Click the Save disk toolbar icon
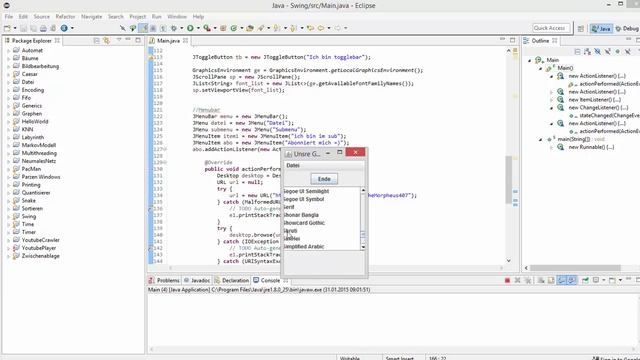The width and height of the screenshot is (640, 360). (x=24, y=28)
